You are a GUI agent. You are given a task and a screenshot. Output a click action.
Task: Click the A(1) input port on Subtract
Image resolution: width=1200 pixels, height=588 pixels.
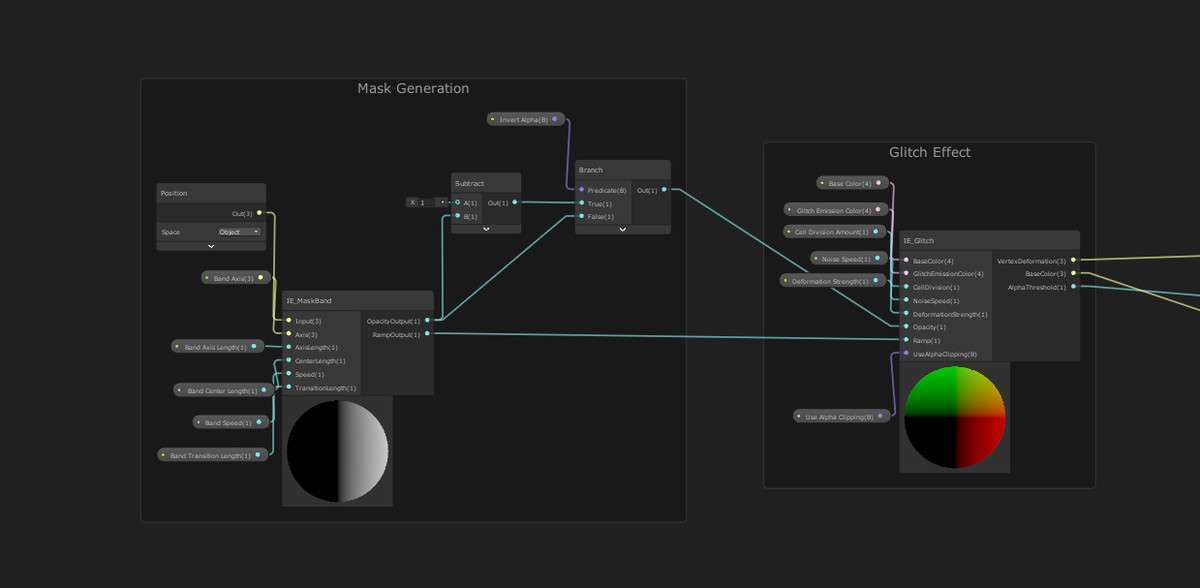point(457,202)
